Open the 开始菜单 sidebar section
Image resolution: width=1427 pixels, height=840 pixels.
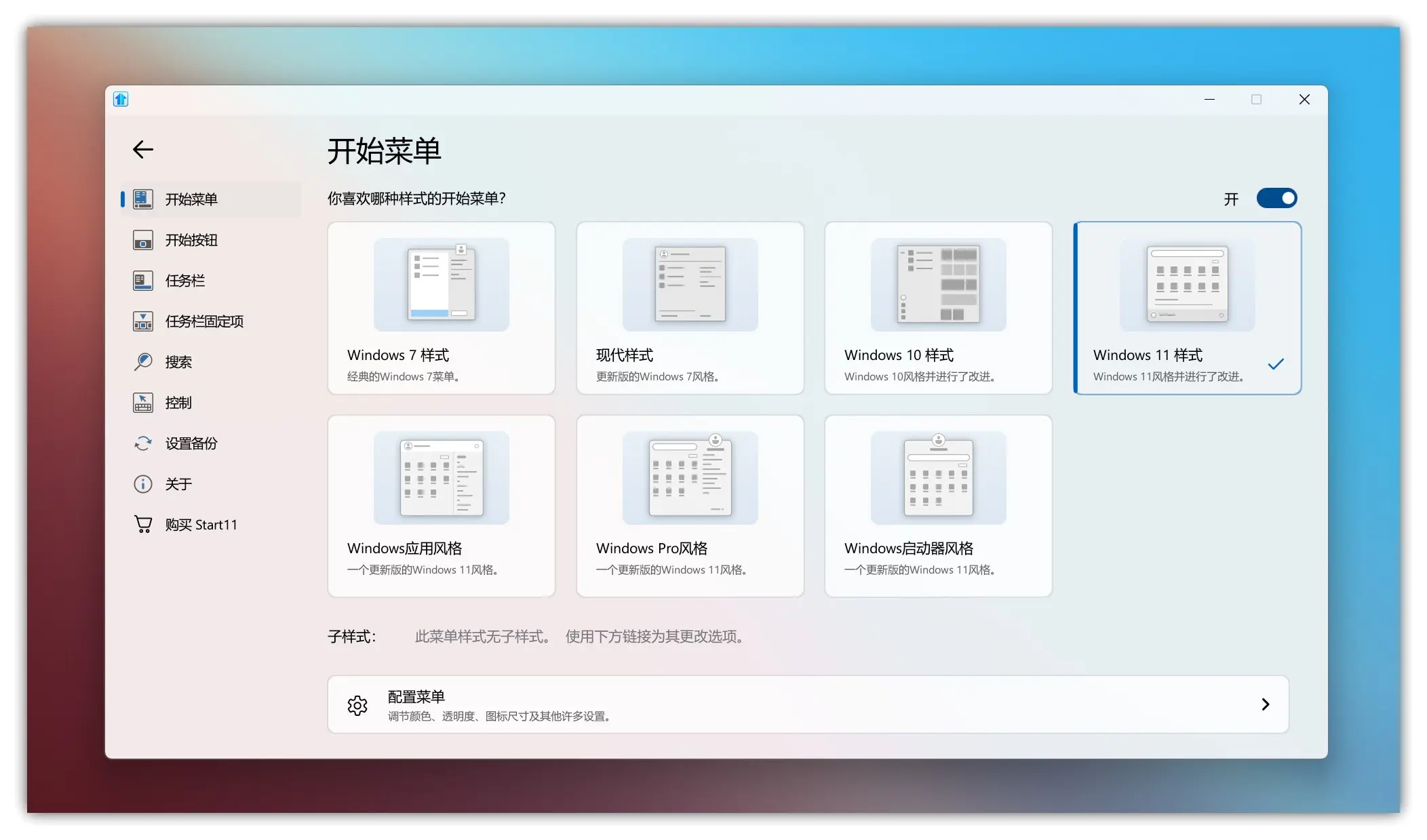pyautogui.click(x=211, y=199)
